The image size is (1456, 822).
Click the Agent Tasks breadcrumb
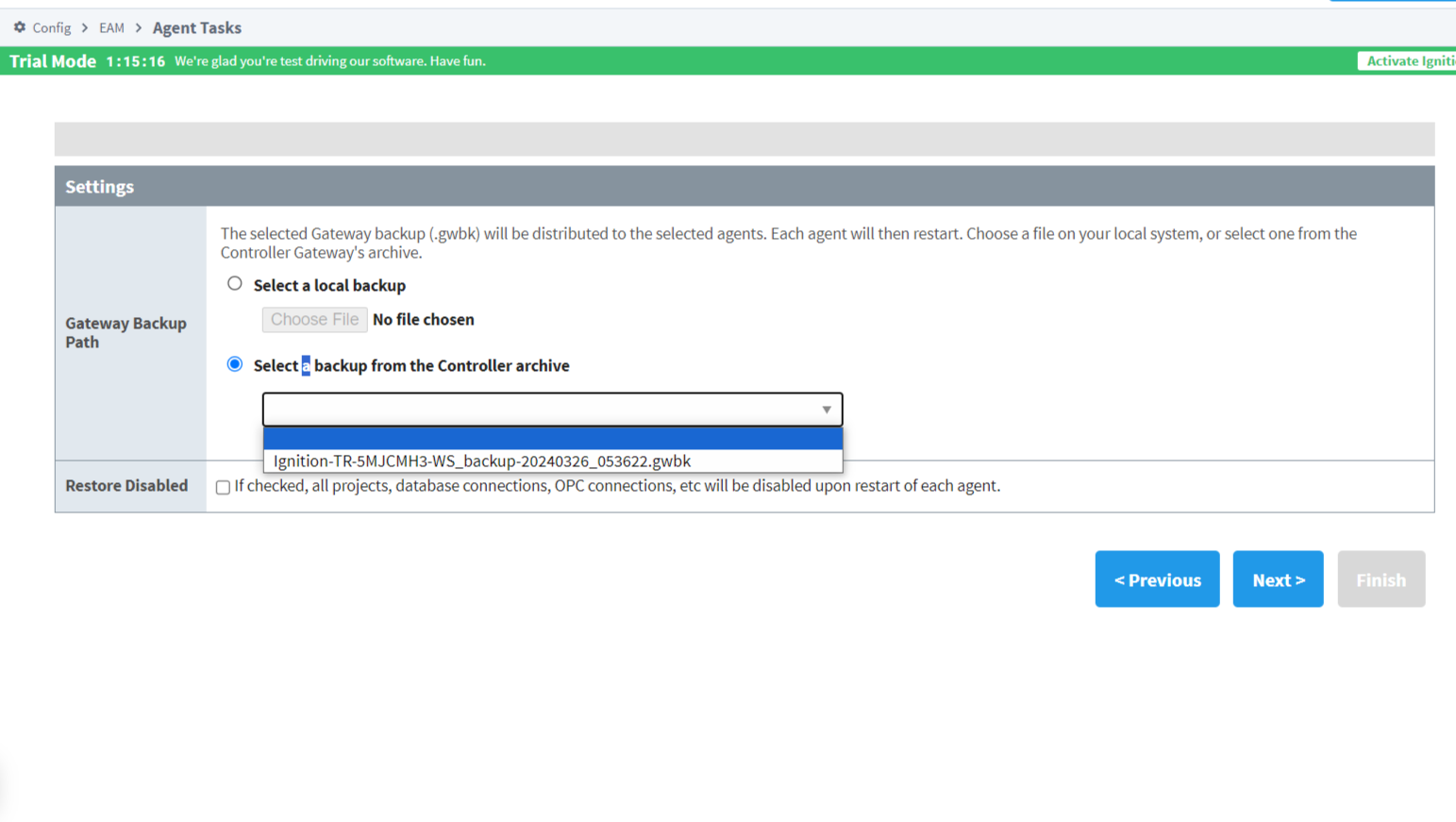point(197,28)
